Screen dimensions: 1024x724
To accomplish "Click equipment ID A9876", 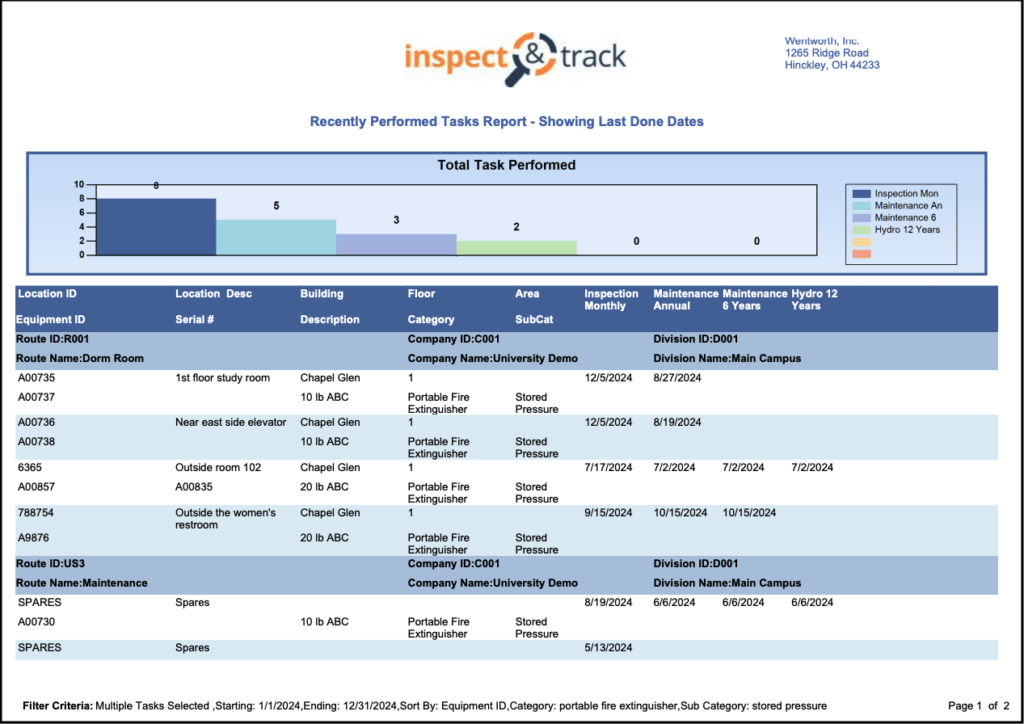I will (33, 538).
